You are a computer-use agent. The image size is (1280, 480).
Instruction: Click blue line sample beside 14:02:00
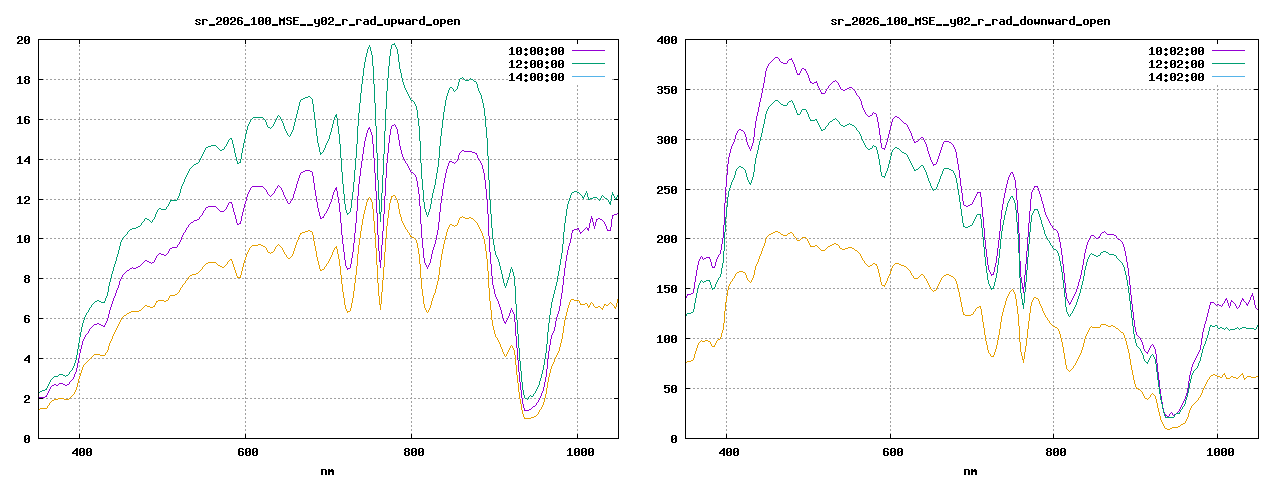pos(1228,77)
